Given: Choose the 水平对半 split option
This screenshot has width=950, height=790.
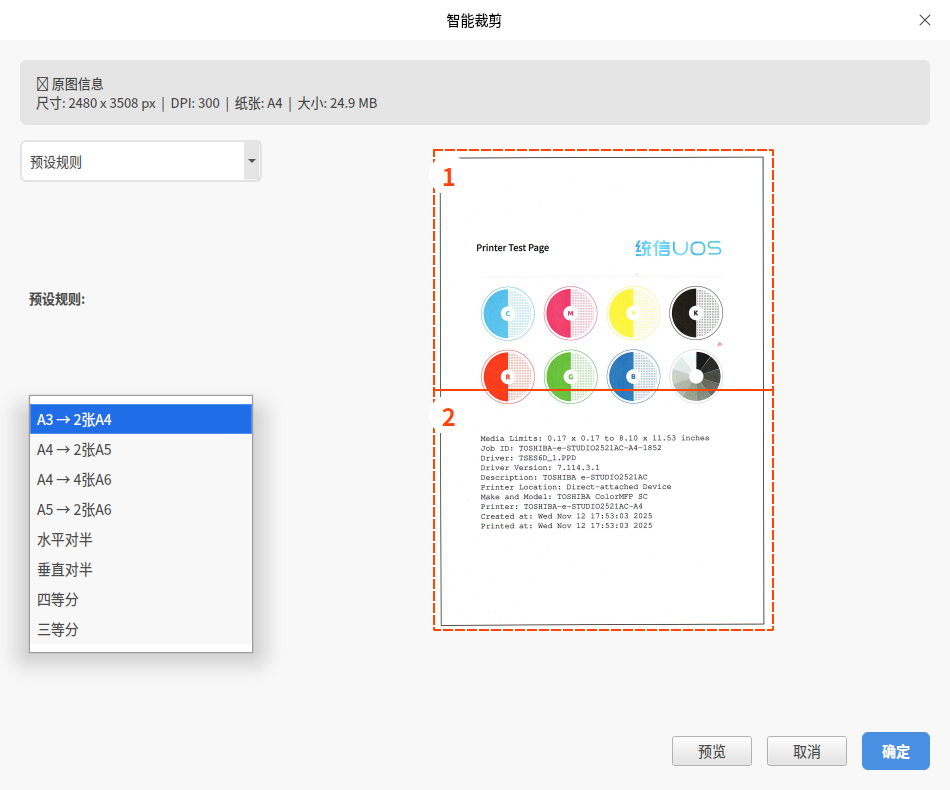Looking at the screenshot, I should [141, 540].
